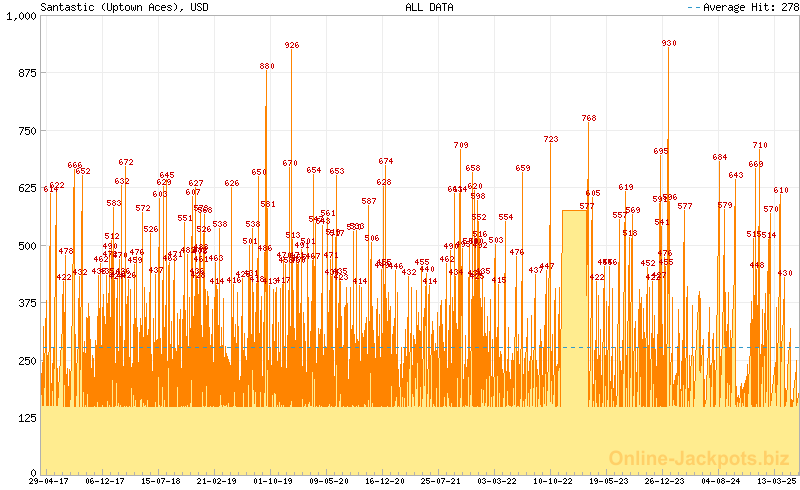
Task: Click the 684 data label
Action: 720,158
